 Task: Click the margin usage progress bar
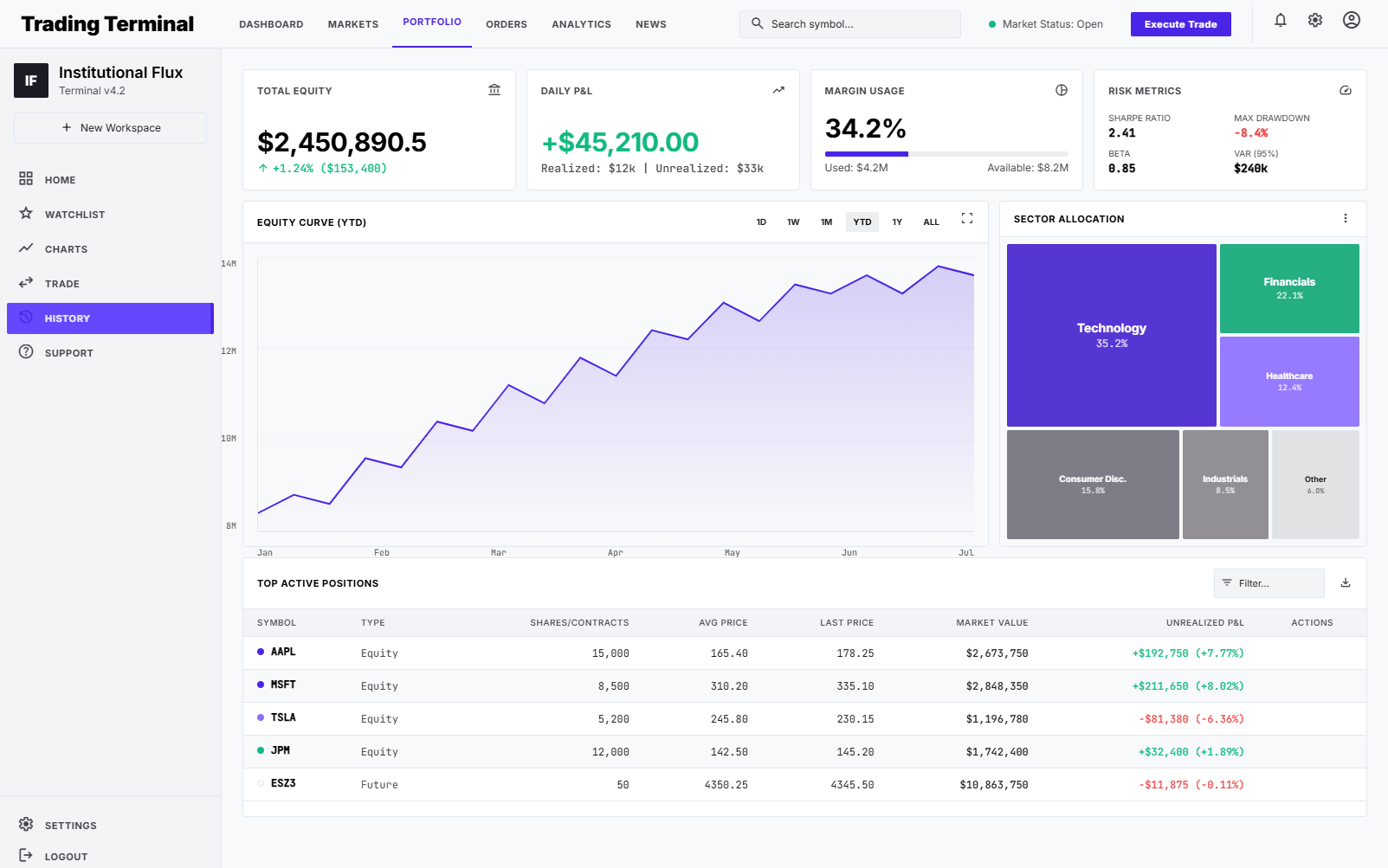[946, 154]
